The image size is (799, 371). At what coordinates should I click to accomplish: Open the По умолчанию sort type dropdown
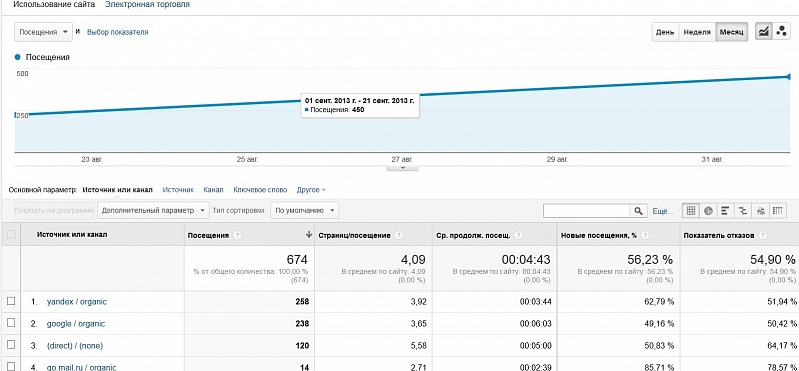(x=304, y=210)
